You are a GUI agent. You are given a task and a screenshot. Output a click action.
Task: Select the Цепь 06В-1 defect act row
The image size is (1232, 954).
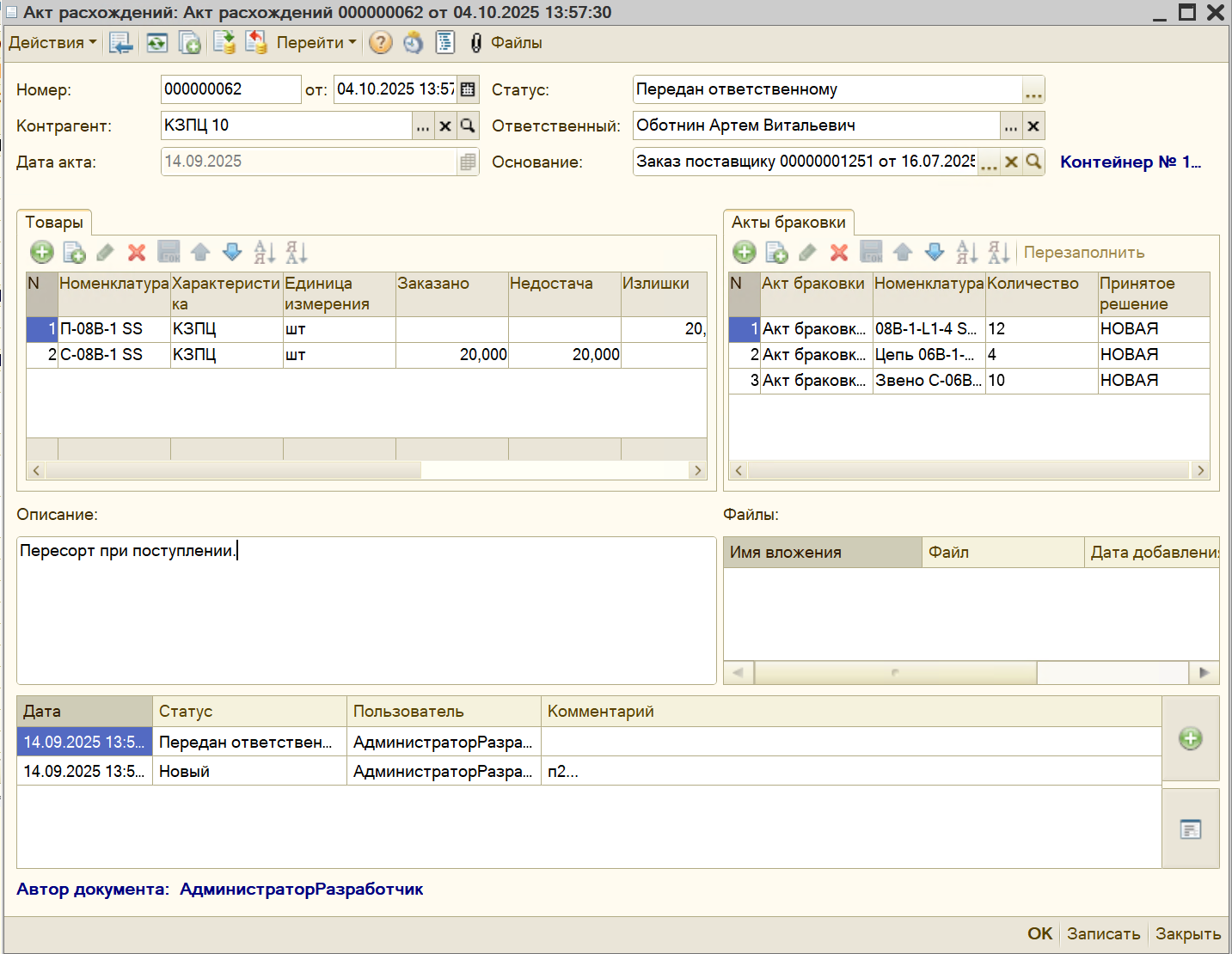(x=969, y=355)
